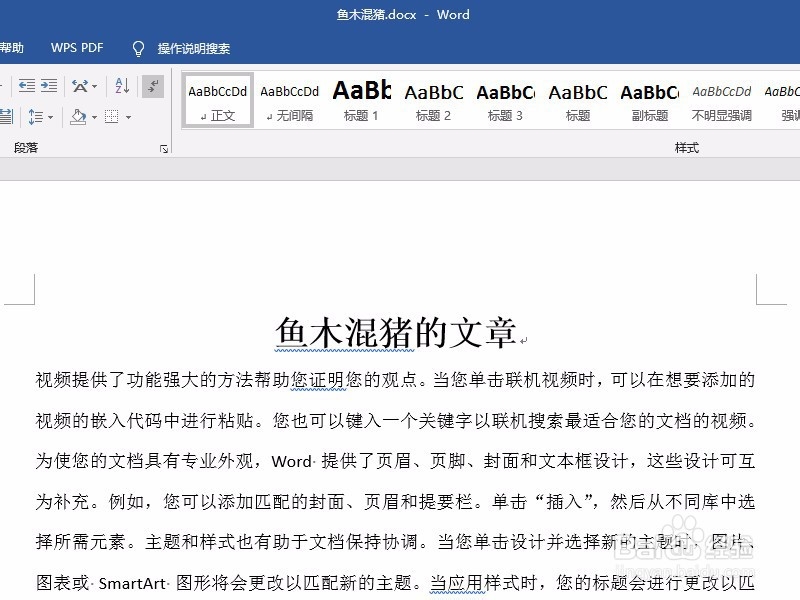Image resolution: width=800 pixels, height=600 pixels.
Task: Open the shading color dropdown arrow
Action: [93, 116]
